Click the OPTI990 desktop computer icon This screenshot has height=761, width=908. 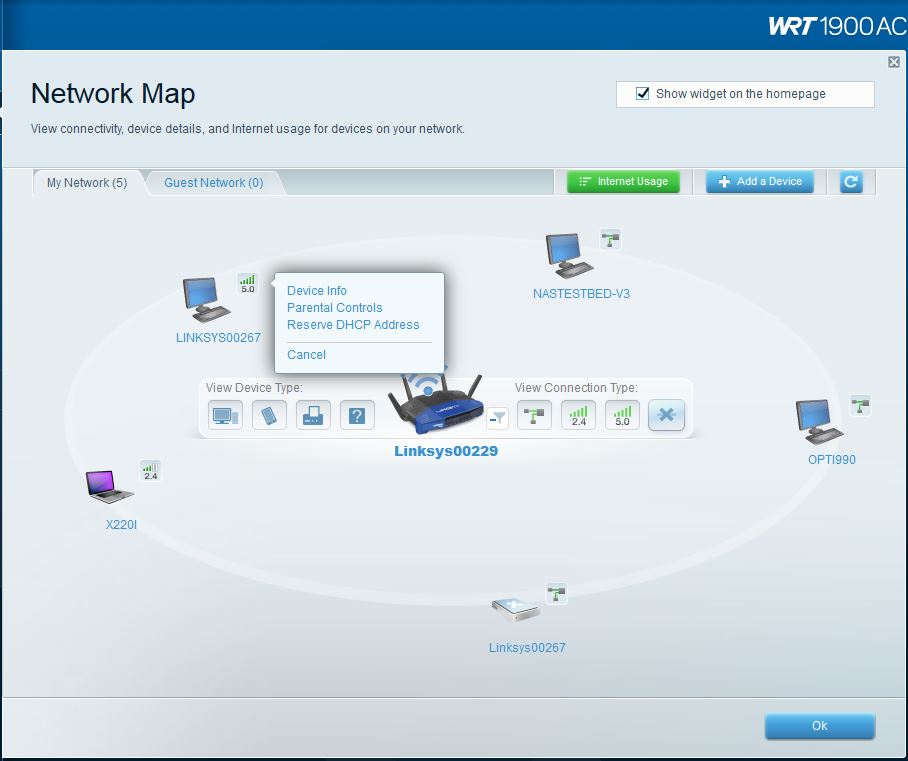pos(819,422)
